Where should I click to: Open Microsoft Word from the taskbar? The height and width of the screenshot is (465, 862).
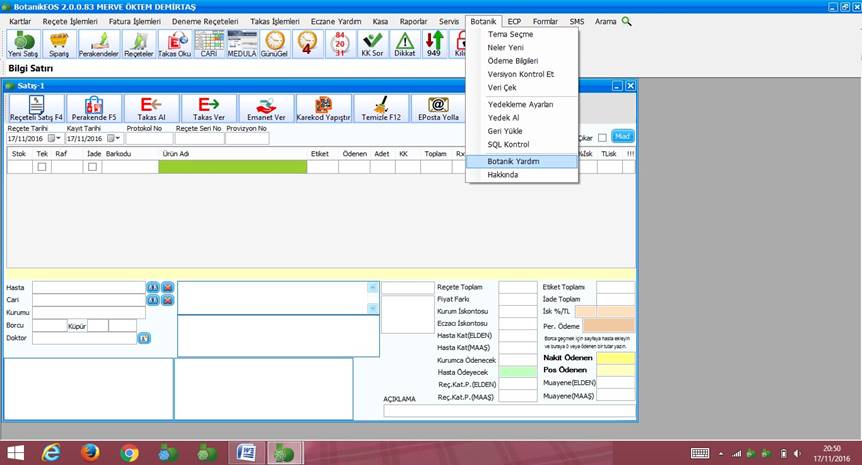pos(244,452)
